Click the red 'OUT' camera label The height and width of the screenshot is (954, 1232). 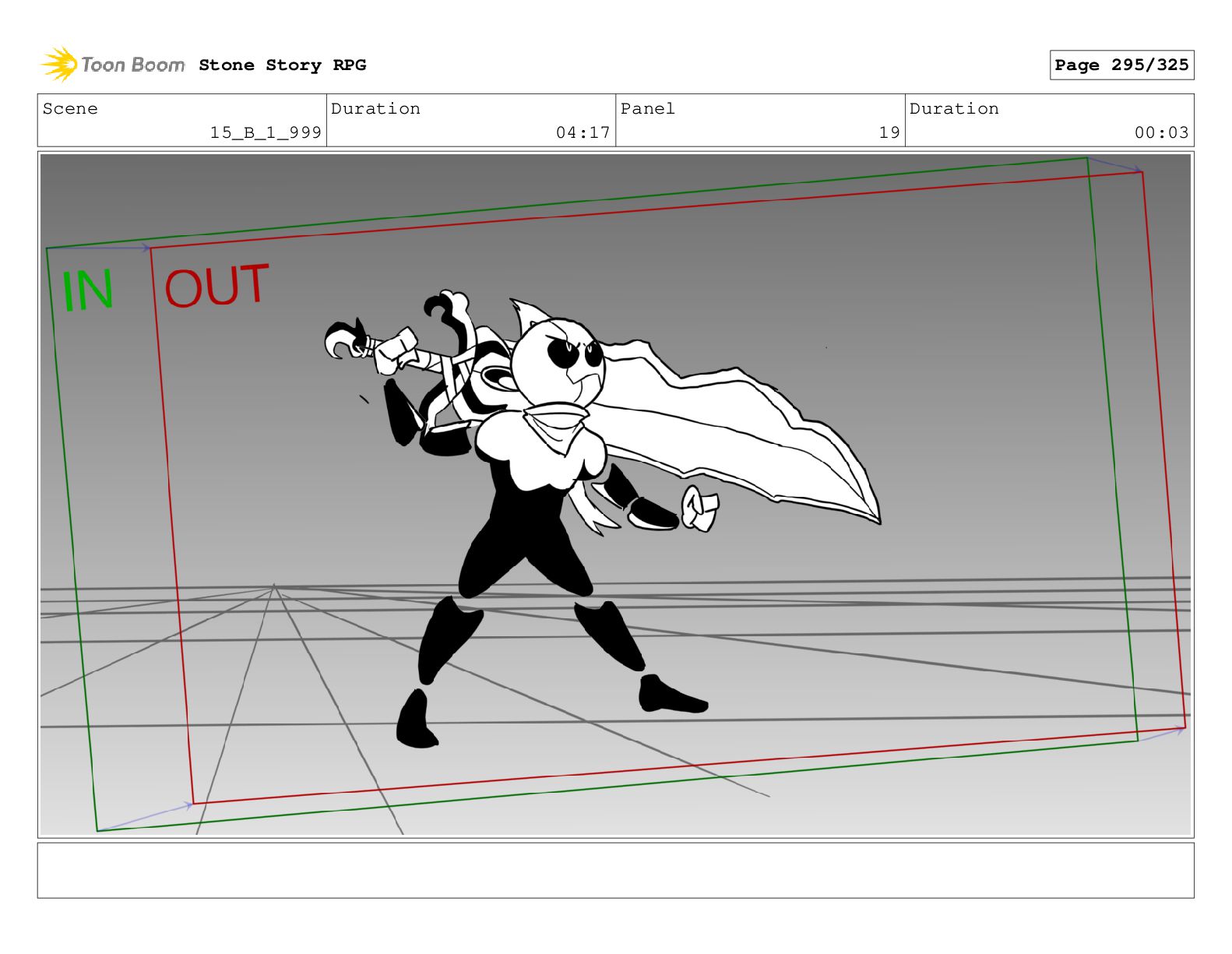(x=216, y=285)
